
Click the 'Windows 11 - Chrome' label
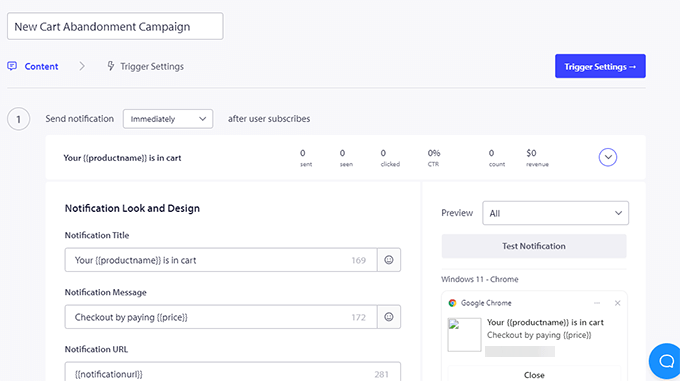point(480,279)
